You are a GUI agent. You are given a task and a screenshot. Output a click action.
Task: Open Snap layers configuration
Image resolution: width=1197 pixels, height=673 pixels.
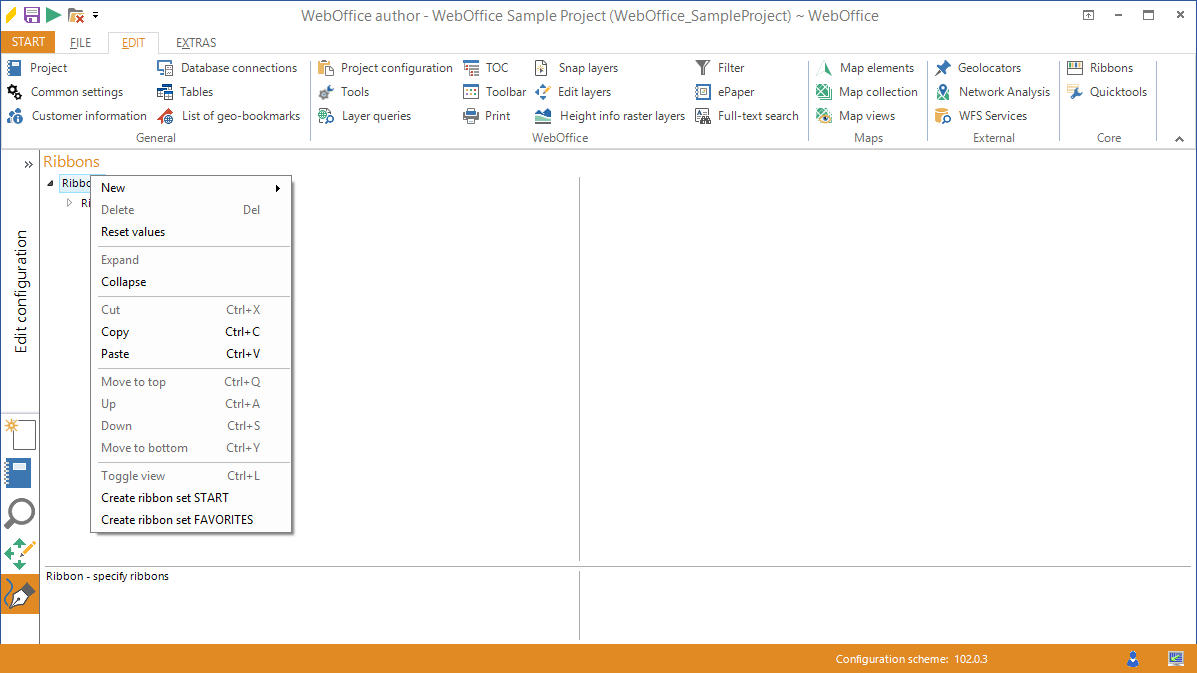(540, 67)
